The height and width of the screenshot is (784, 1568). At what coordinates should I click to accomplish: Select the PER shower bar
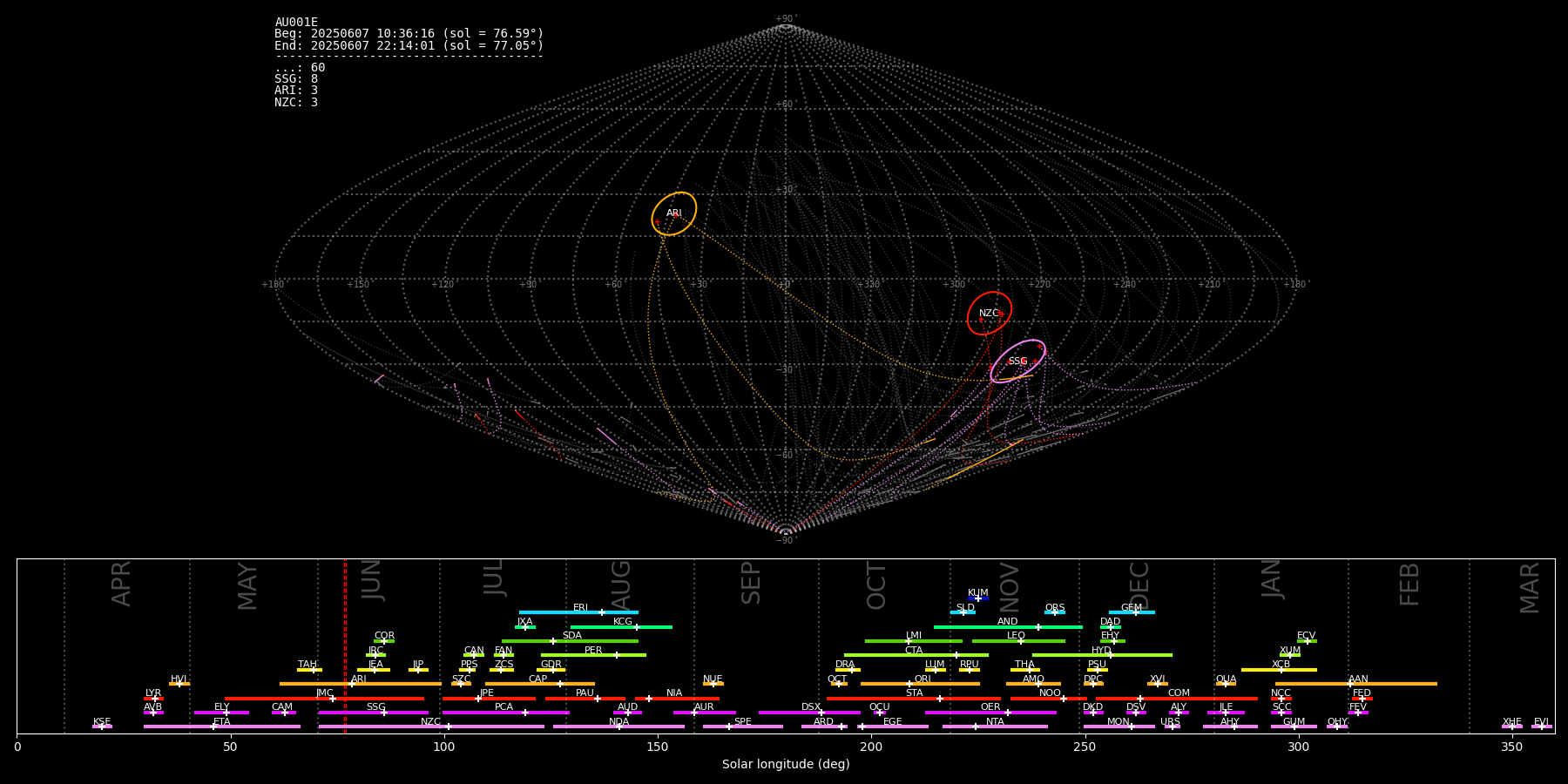(593, 655)
